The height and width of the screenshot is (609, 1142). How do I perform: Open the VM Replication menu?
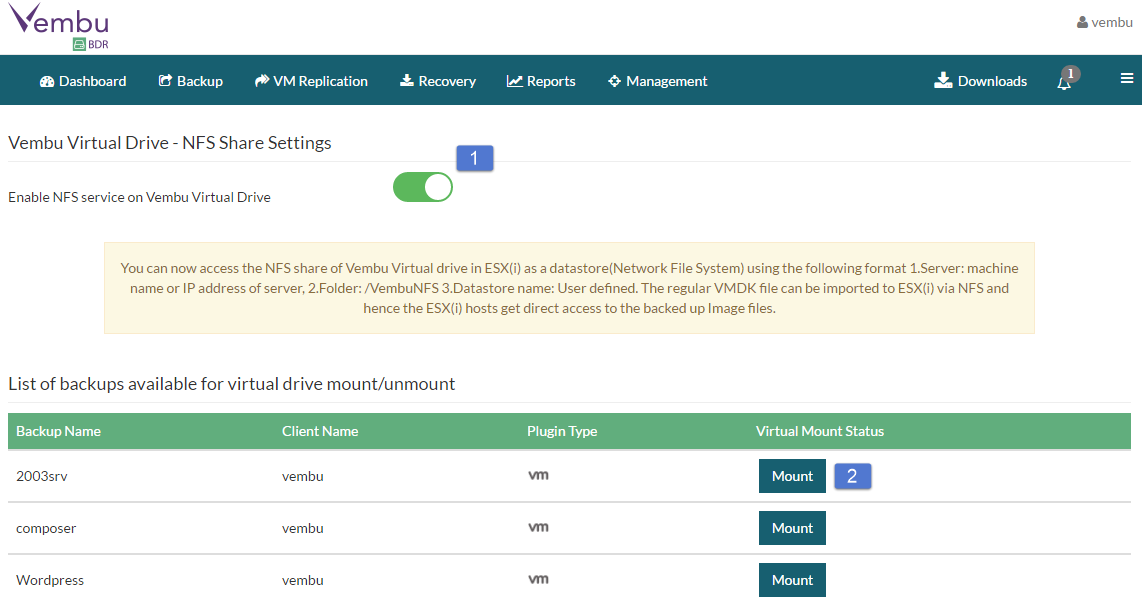click(x=311, y=81)
